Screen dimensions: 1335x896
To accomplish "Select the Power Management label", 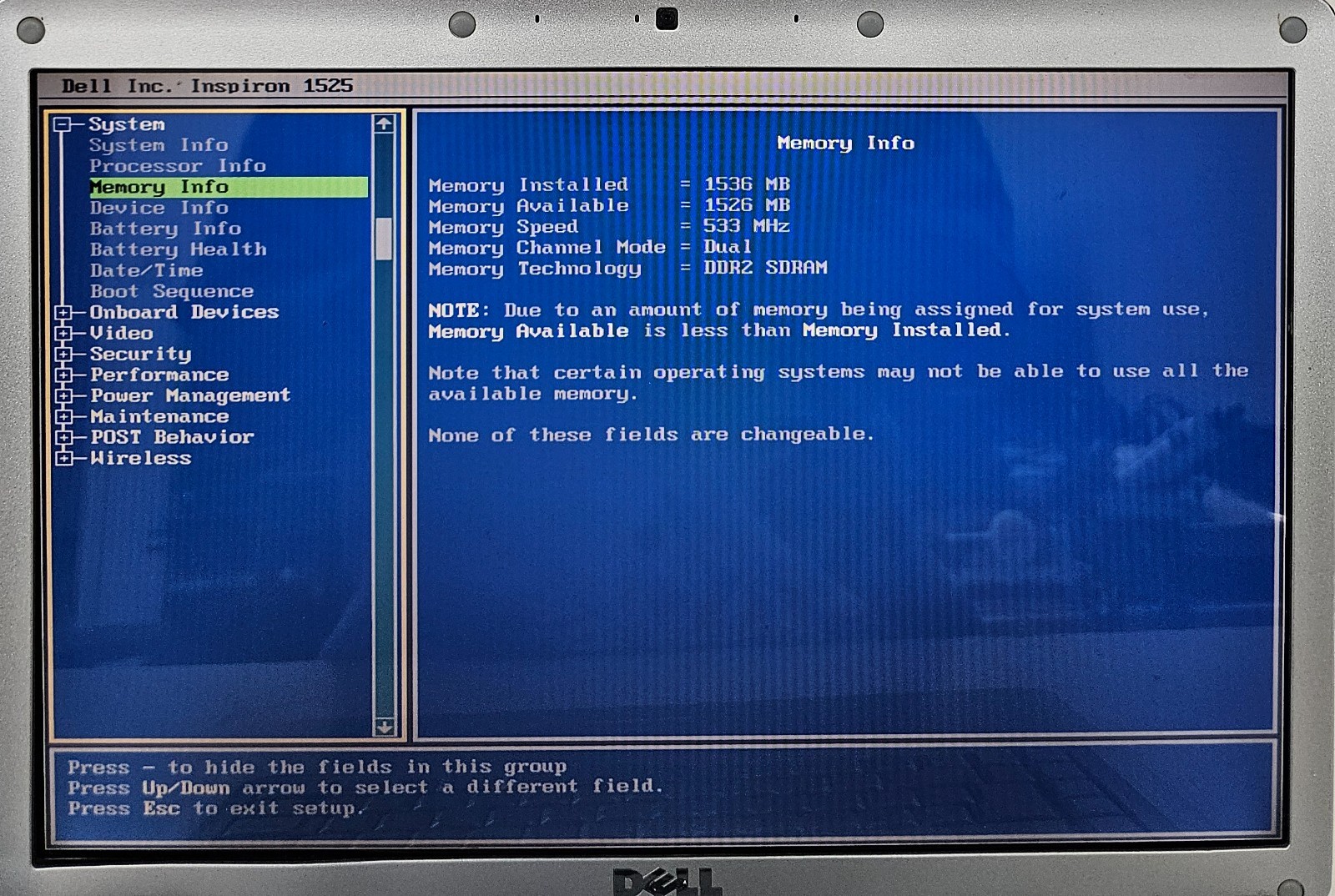I will click(x=190, y=395).
